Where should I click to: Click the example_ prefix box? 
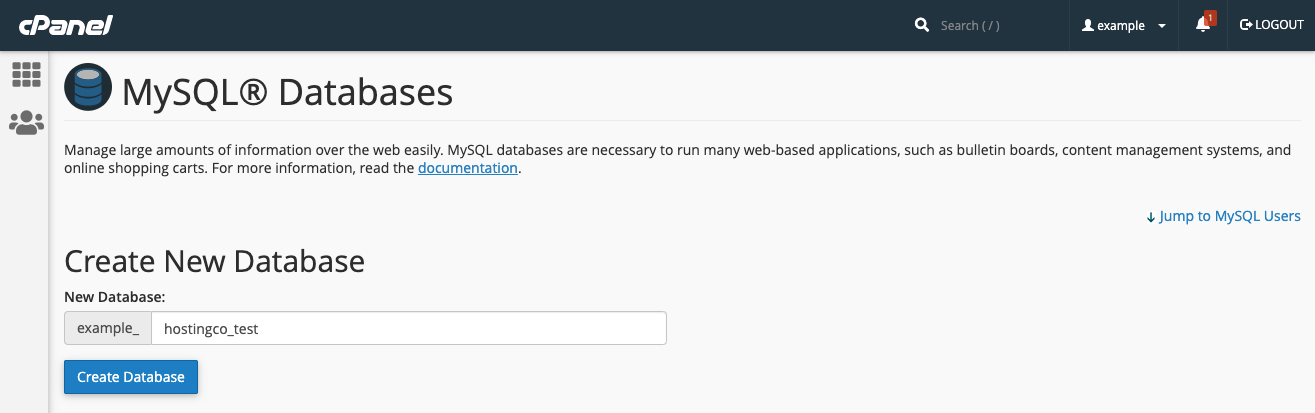[108, 328]
